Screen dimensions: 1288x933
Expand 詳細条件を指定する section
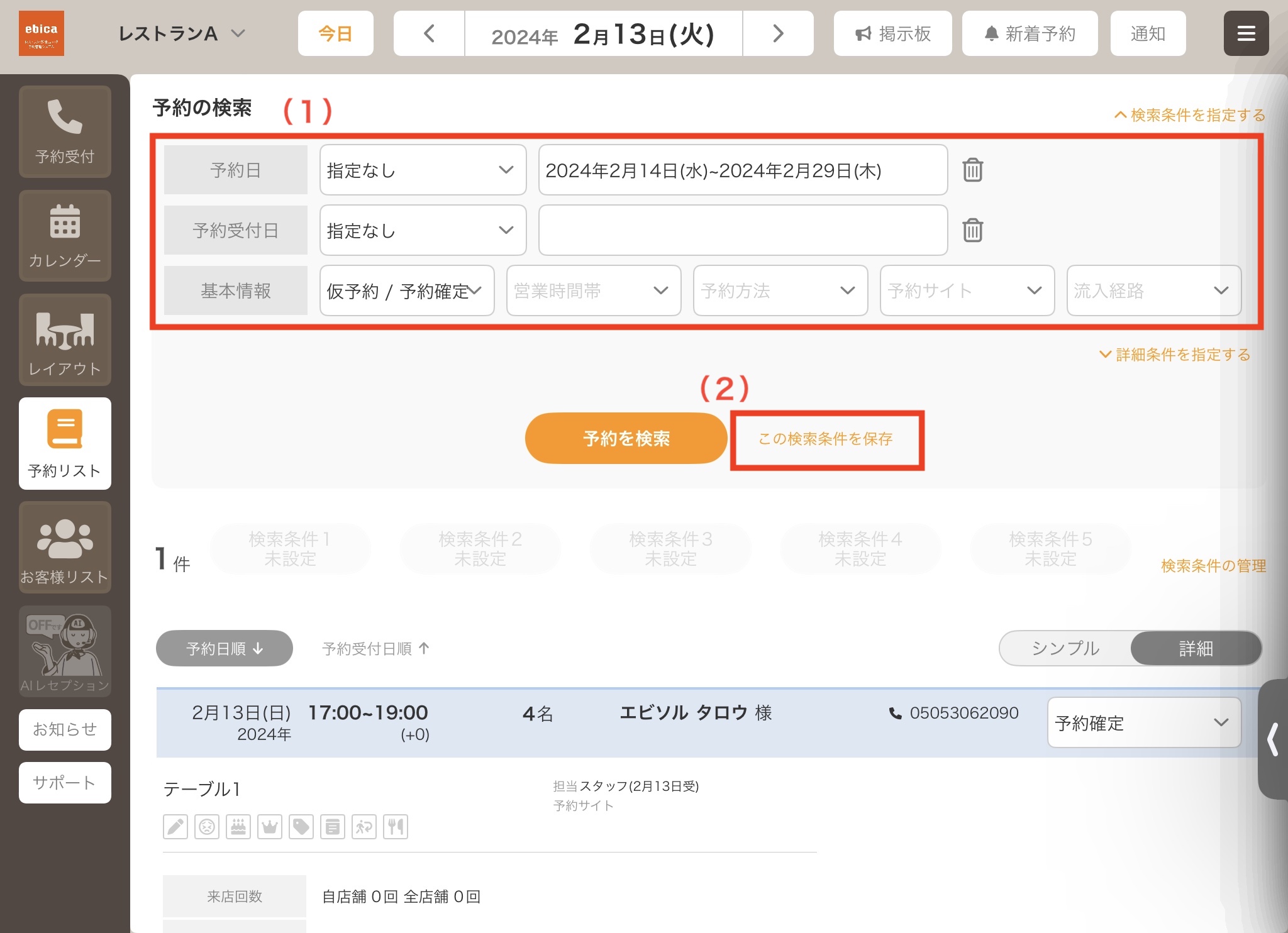click(x=1175, y=355)
